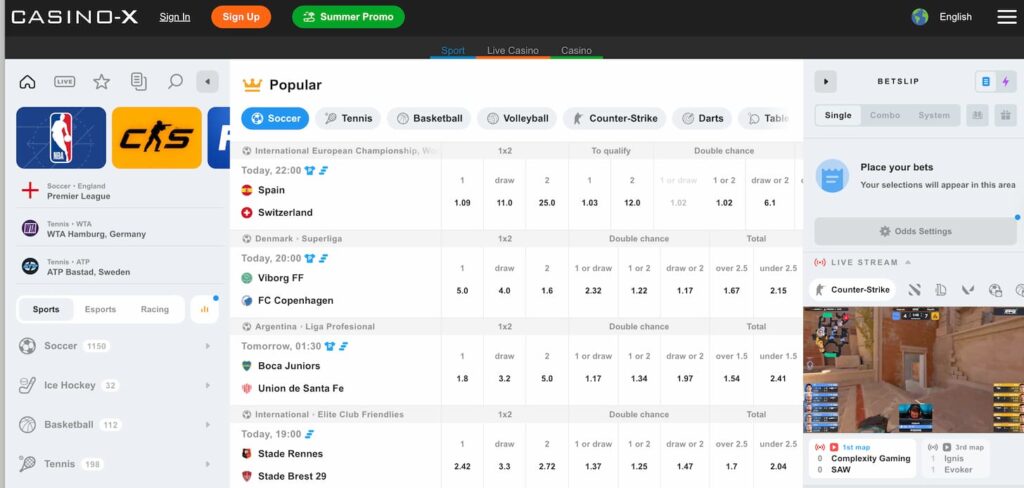Image resolution: width=1024 pixels, height=488 pixels.
Task: Click Sign In link
Action: point(175,17)
